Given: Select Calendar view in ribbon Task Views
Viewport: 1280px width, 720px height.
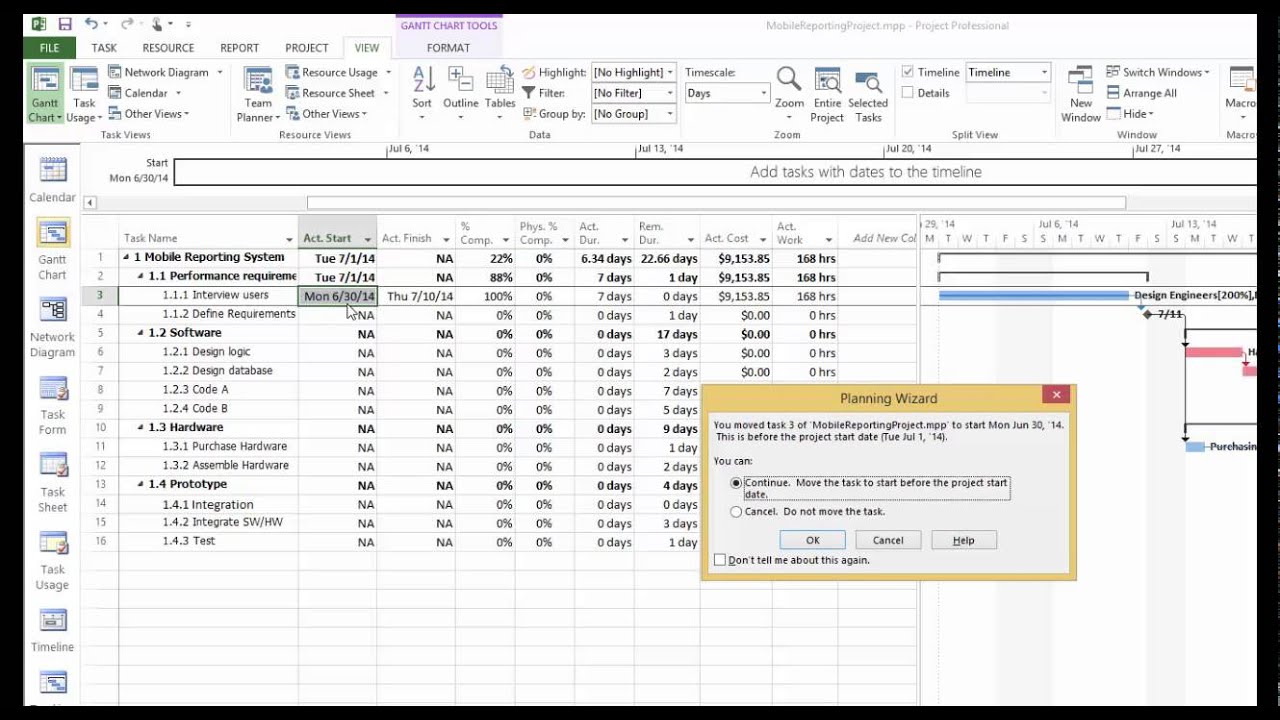Looking at the screenshot, I should point(145,93).
